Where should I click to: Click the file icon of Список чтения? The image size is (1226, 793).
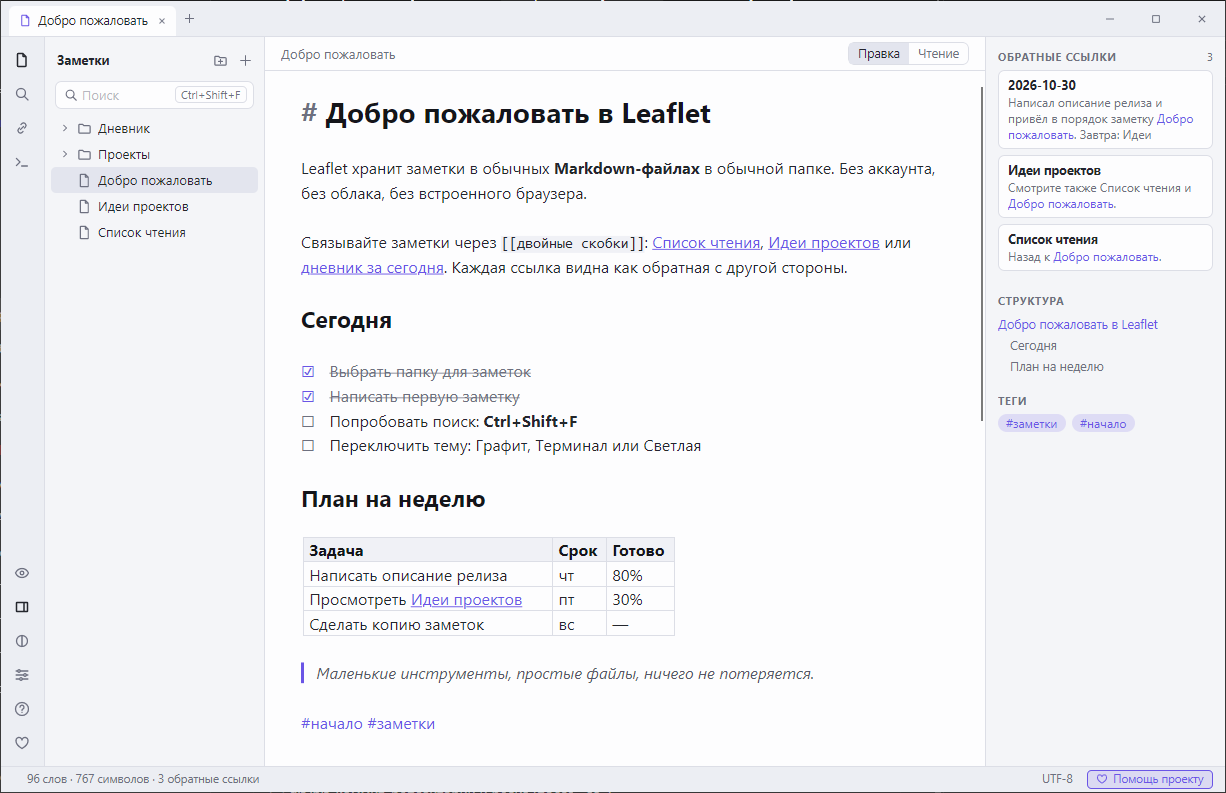[x=84, y=233]
